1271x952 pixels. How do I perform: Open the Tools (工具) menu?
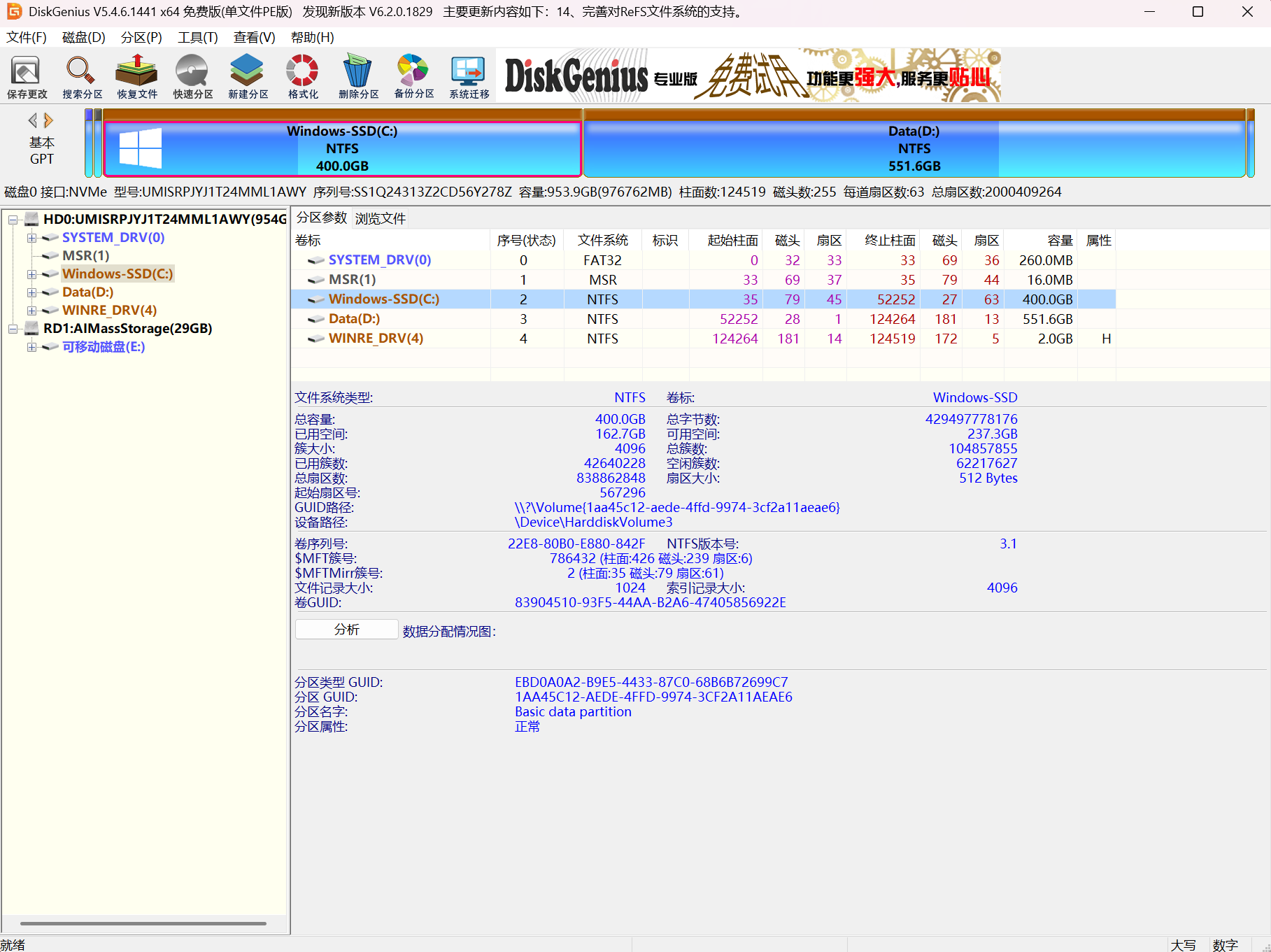[x=198, y=37]
